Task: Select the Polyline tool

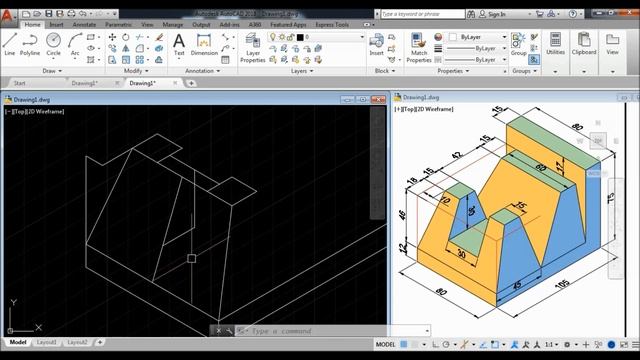Action: click(x=30, y=44)
